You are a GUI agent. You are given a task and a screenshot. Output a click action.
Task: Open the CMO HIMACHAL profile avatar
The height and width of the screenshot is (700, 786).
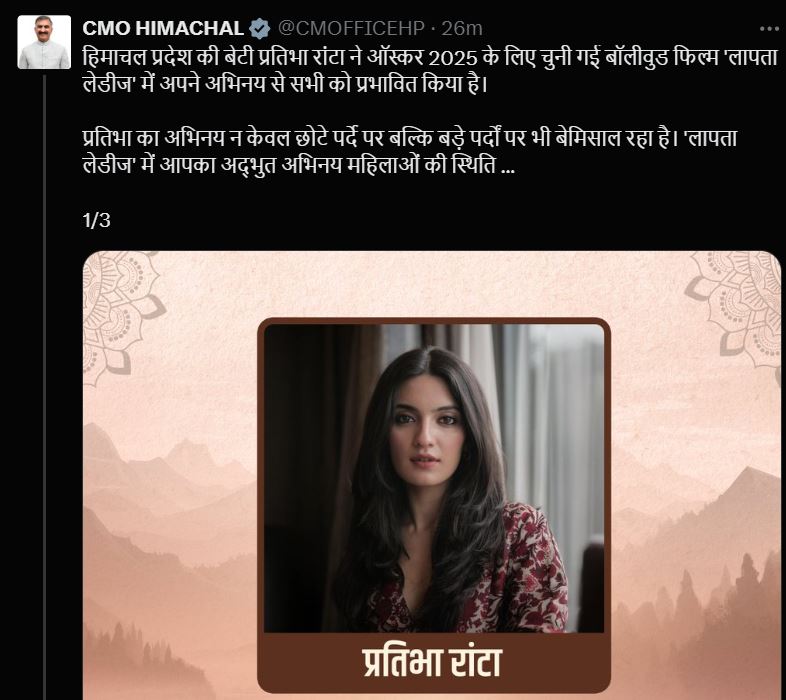[x=44, y=42]
